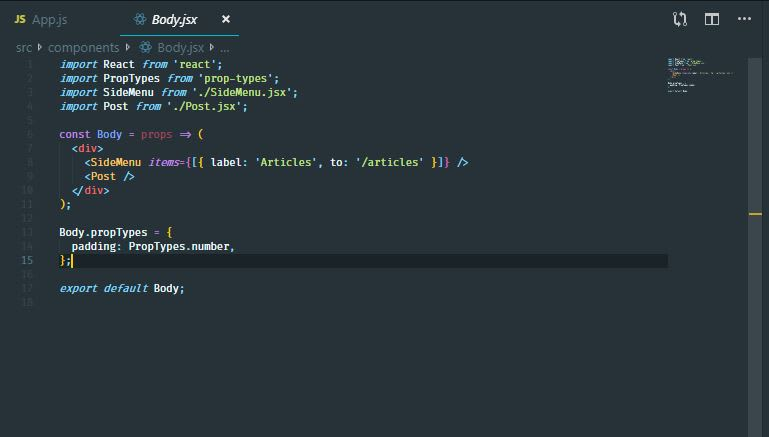Close the Body.jsx tab

pos(226,19)
